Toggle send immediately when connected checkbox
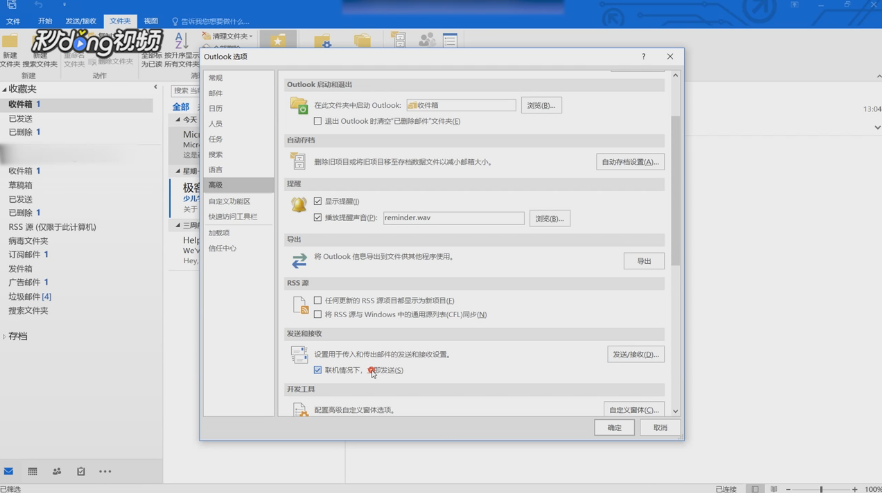This screenshot has height=493, width=882. coord(318,370)
